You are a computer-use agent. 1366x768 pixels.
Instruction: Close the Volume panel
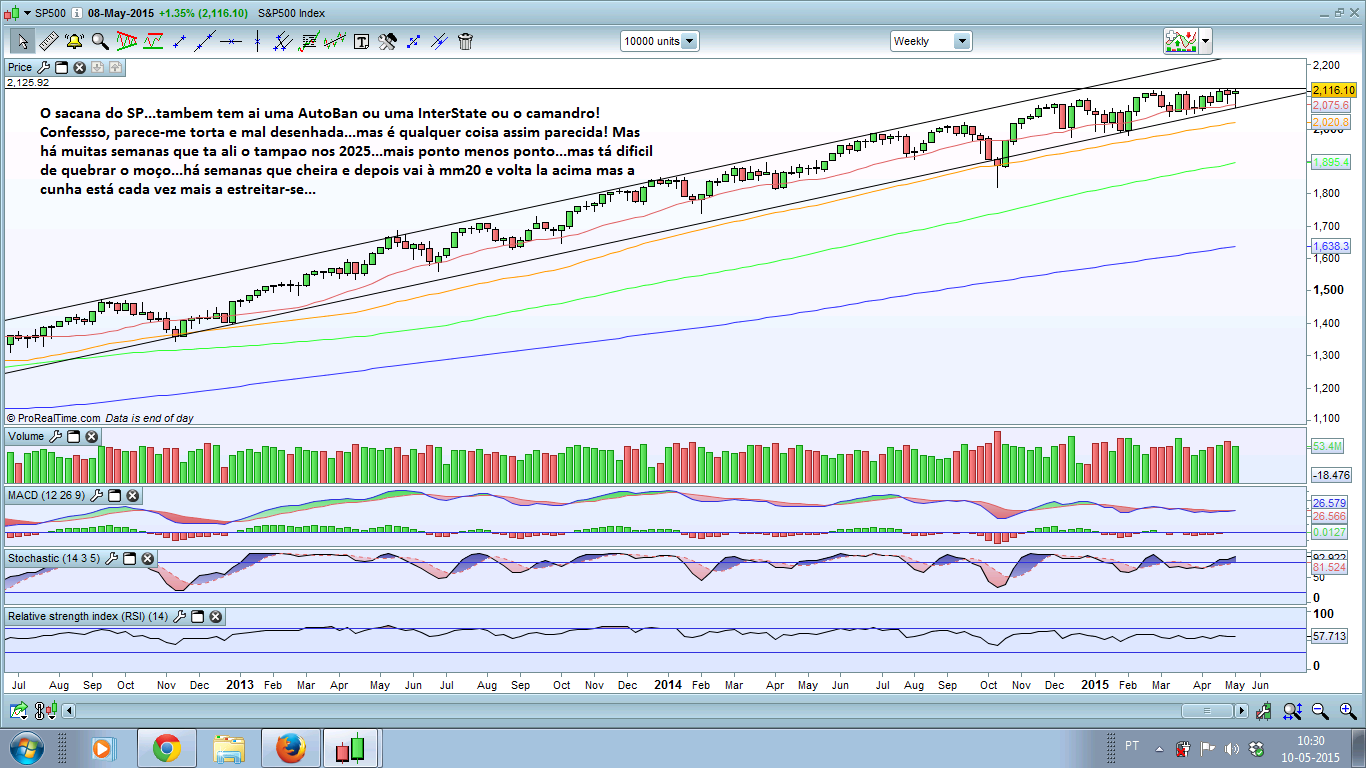tap(92, 437)
